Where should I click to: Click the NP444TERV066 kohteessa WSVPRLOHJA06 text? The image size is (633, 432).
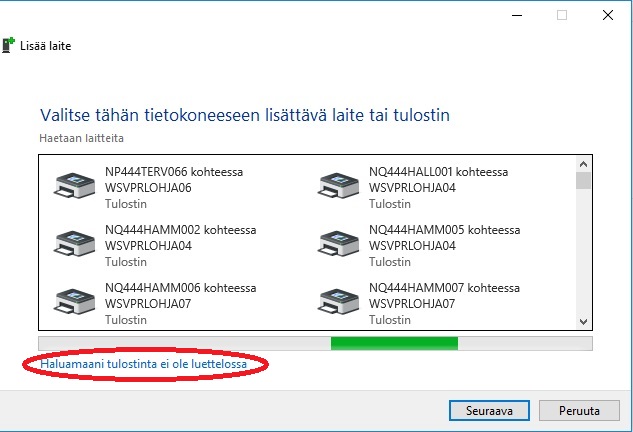pos(174,180)
